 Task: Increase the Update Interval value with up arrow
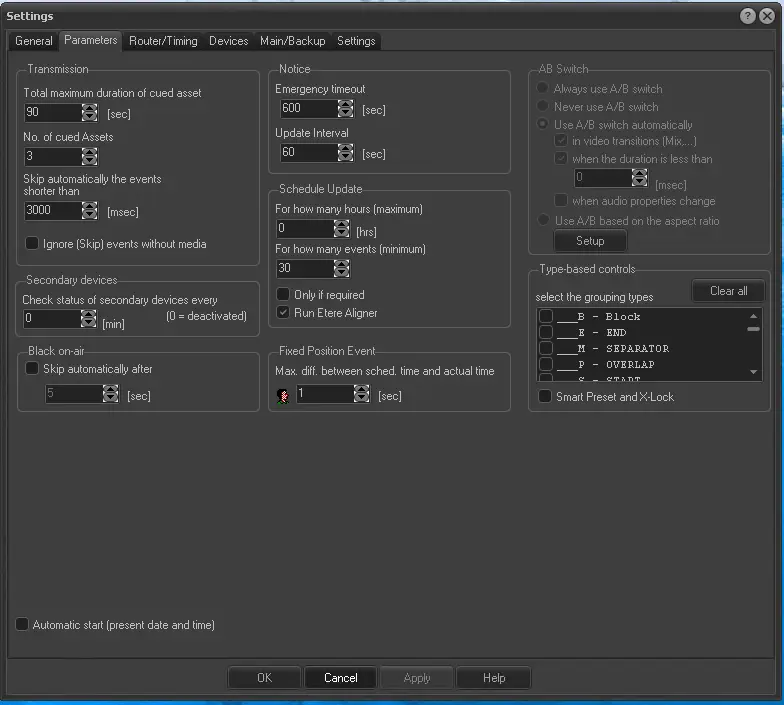coord(346,148)
